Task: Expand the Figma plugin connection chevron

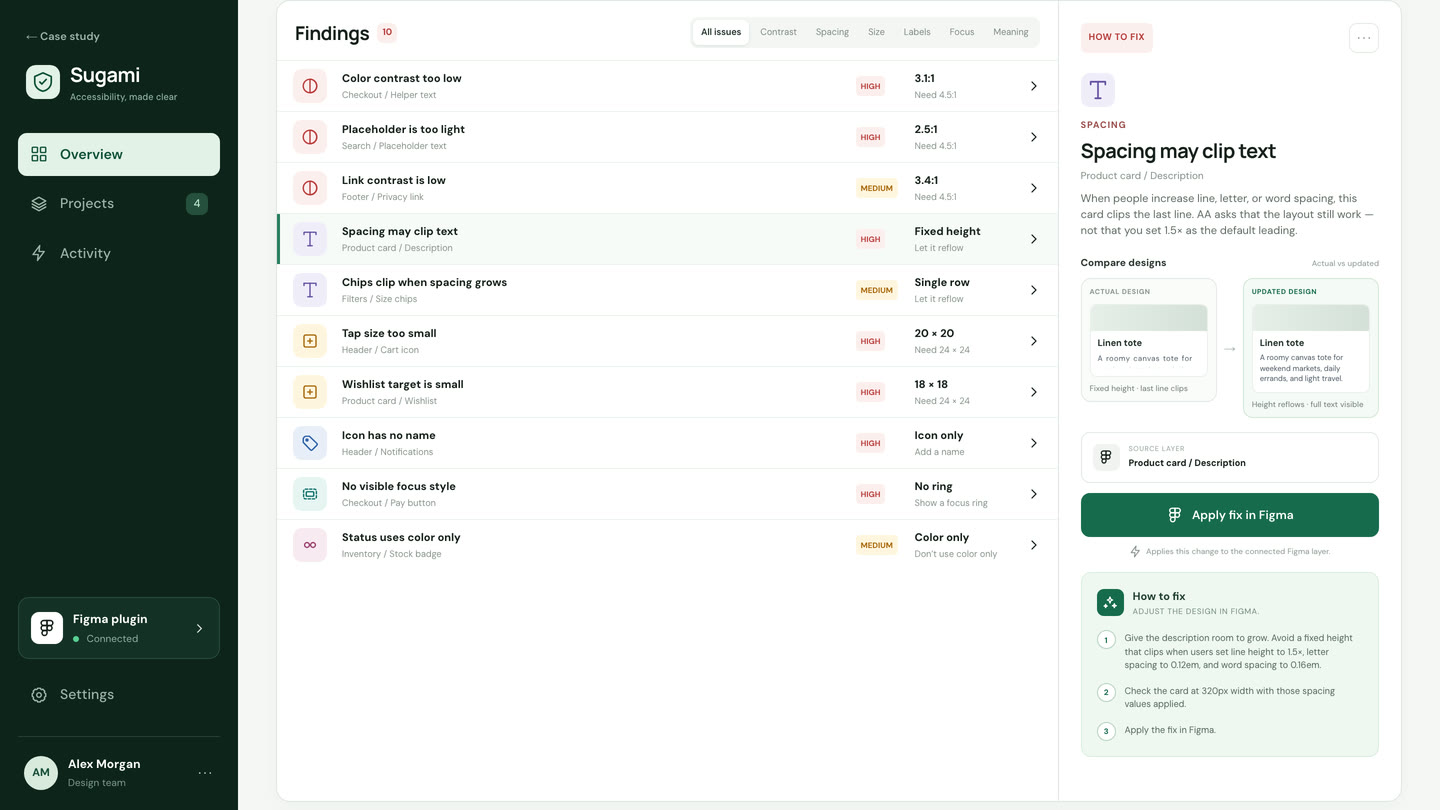Action: (199, 629)
